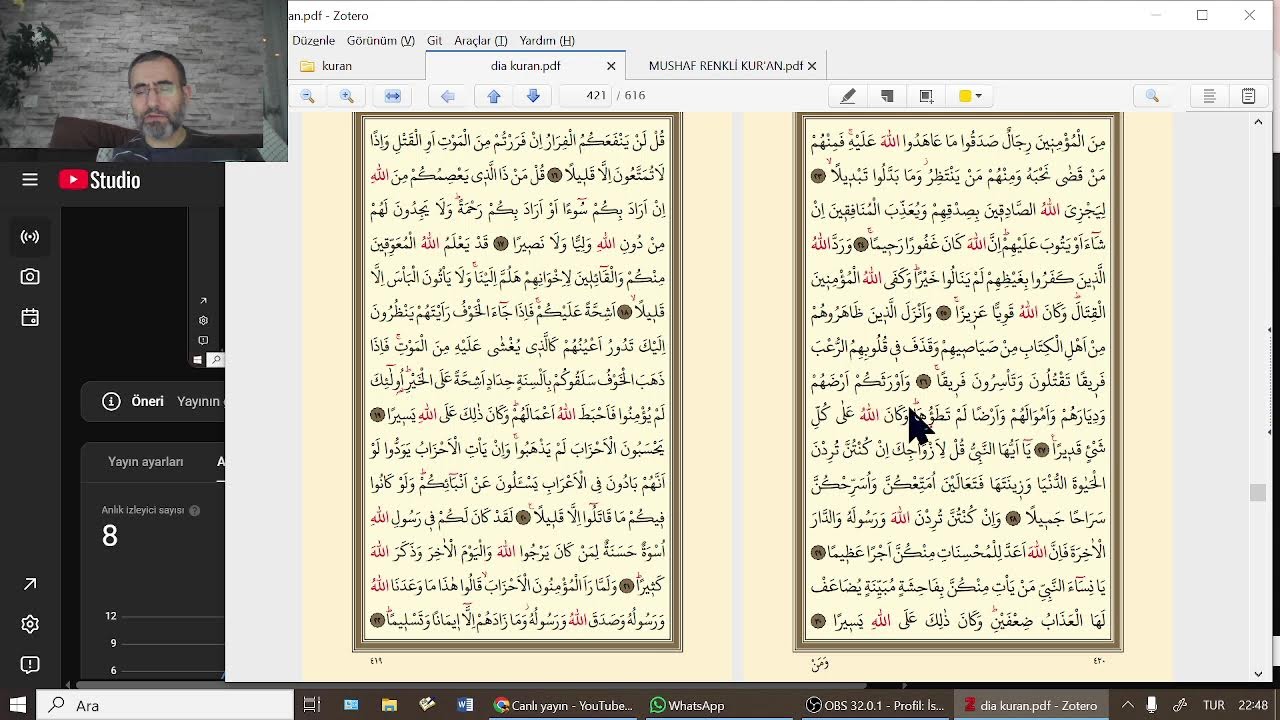Click dia kuran.pdf Zotero taskbar button
The width and height of the screenshot is (1280, 720).
coord(1030,705)
